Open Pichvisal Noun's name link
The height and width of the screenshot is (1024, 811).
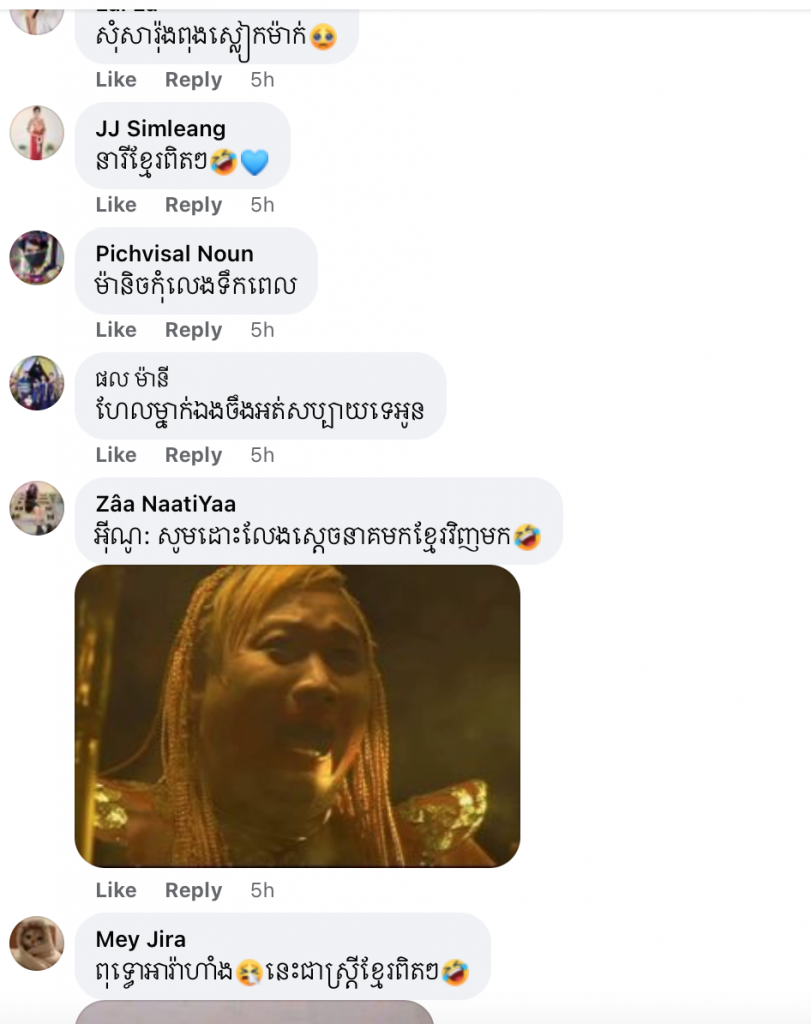174,254
